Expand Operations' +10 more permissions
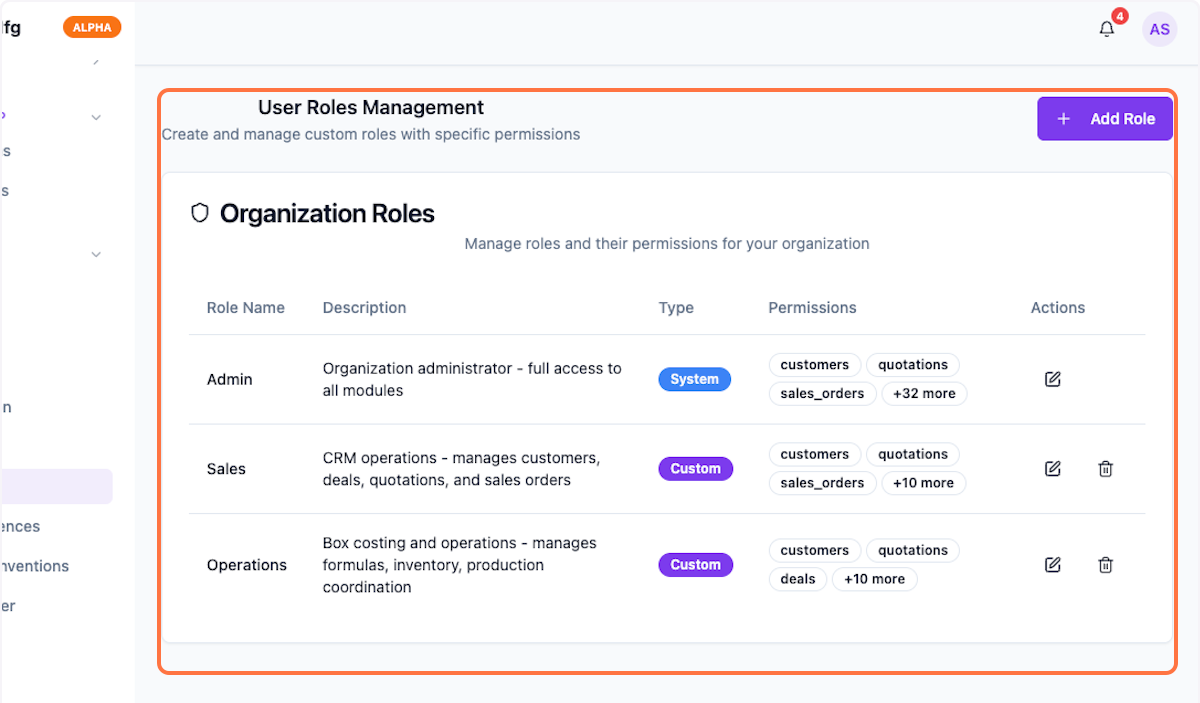 click(874, 579)
